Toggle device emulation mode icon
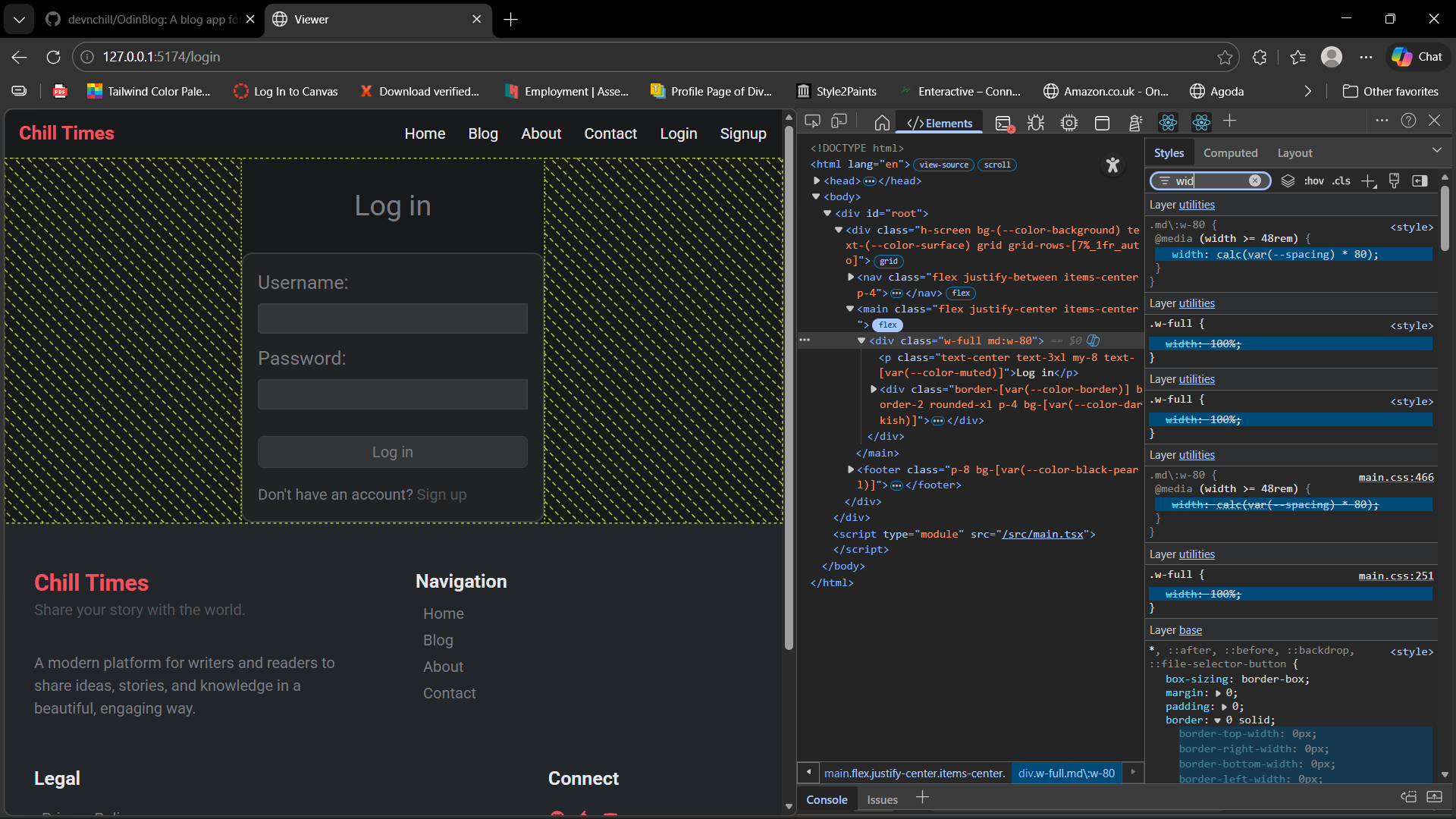 [839, 121]
